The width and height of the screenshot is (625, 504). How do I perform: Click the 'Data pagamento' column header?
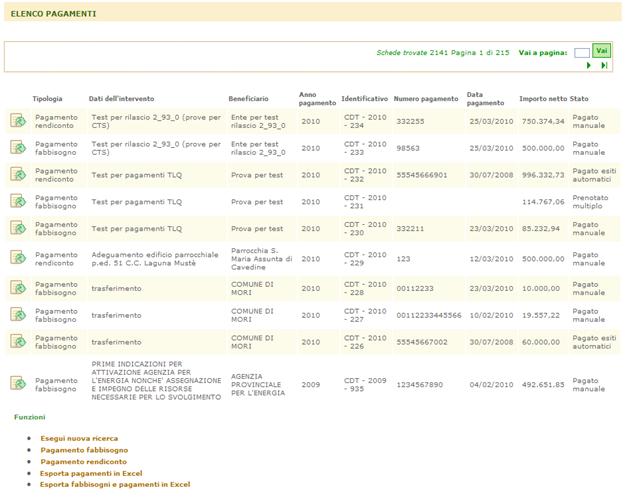point(485,98)
